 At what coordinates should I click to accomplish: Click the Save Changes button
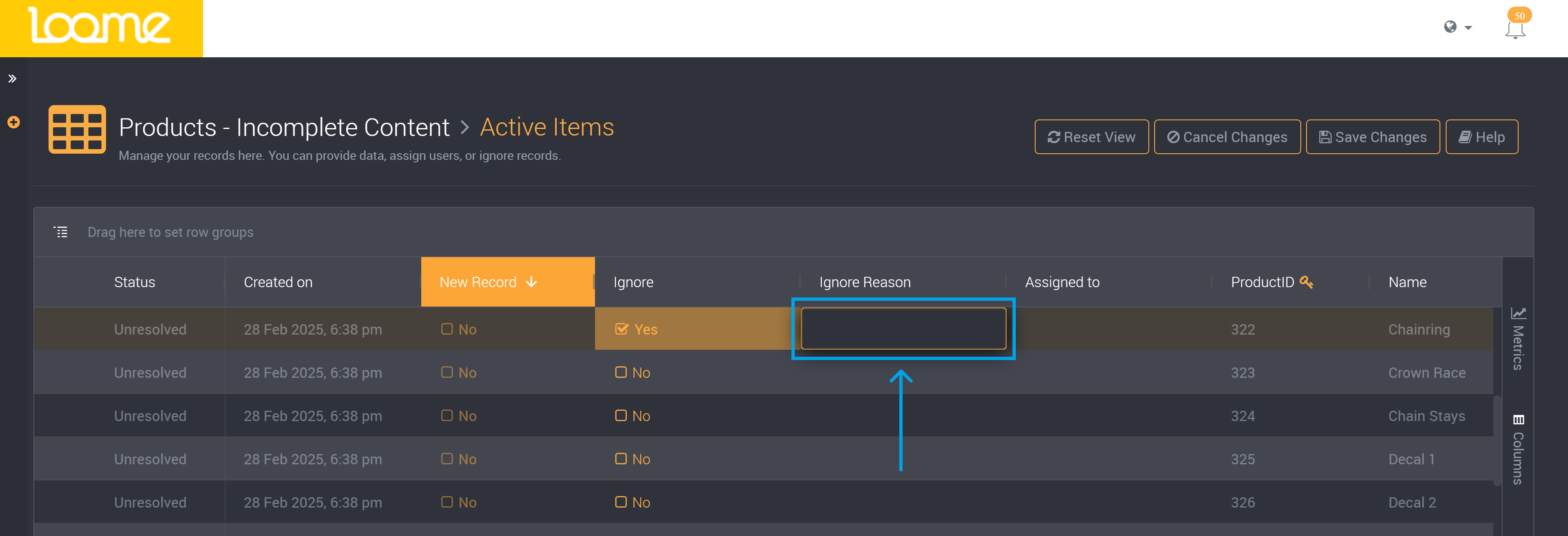1372,137
